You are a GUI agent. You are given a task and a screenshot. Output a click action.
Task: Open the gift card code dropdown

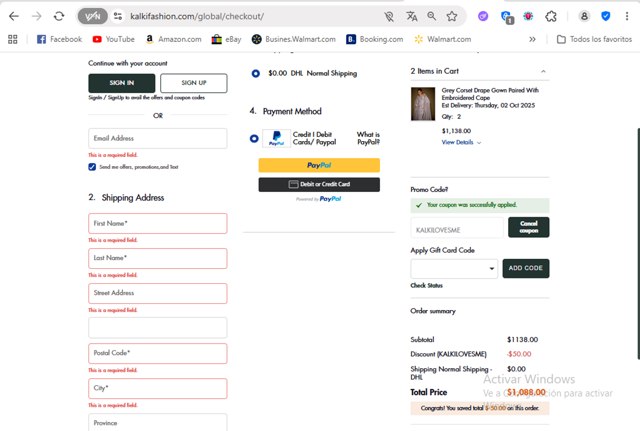coord(454,269)
